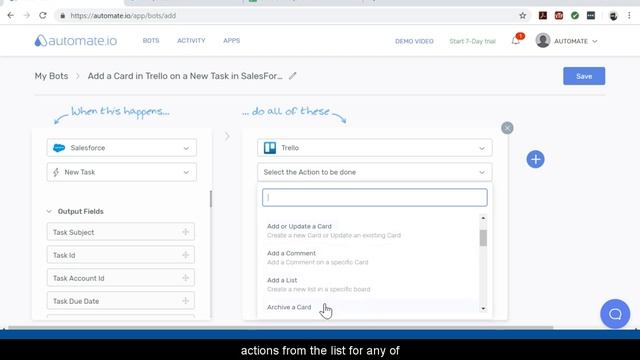Start the 7-Day trial
This screenshot has height=360, width=640.
[x=472, y=41]
